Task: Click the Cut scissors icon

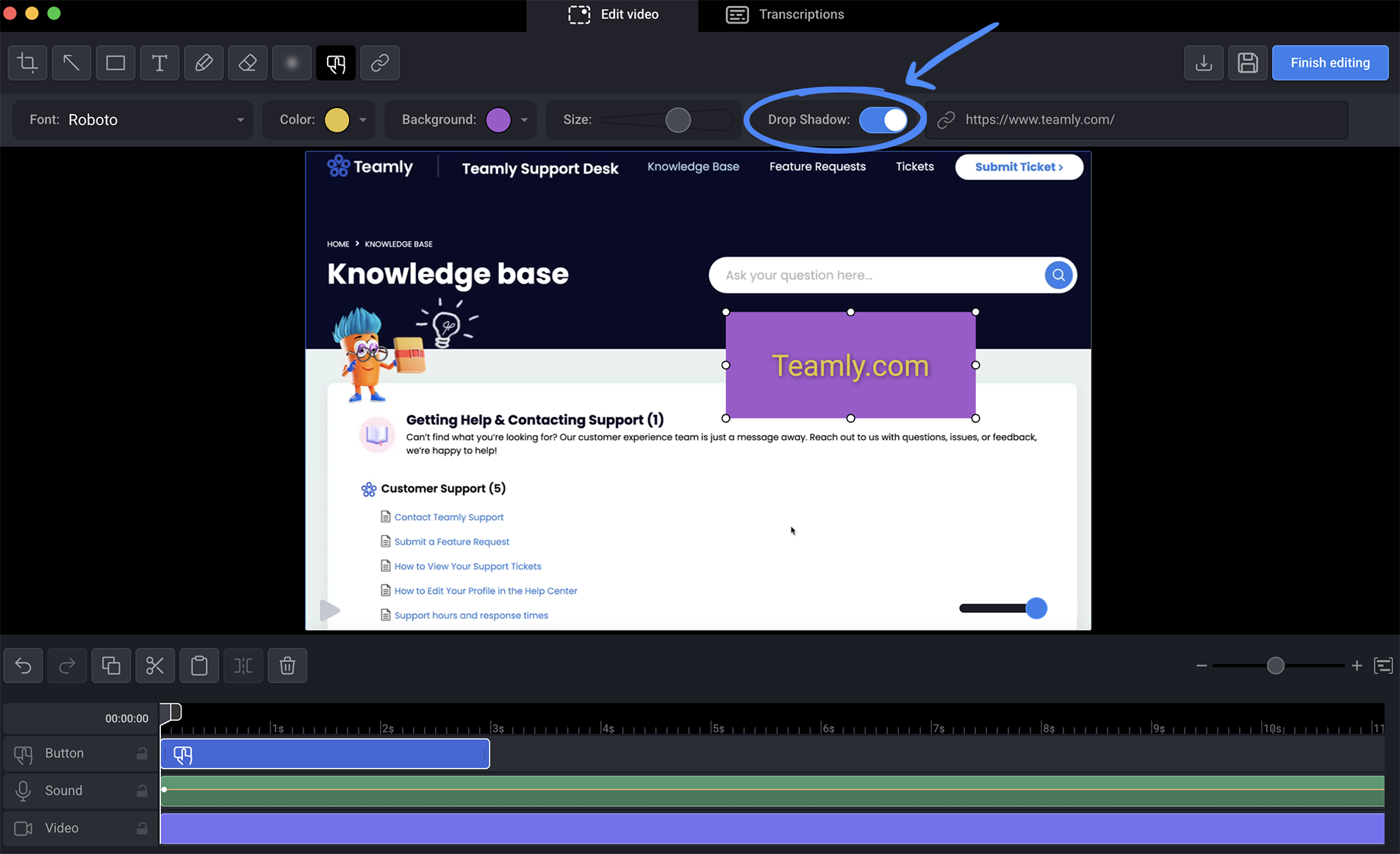Action: coord(155,666)
